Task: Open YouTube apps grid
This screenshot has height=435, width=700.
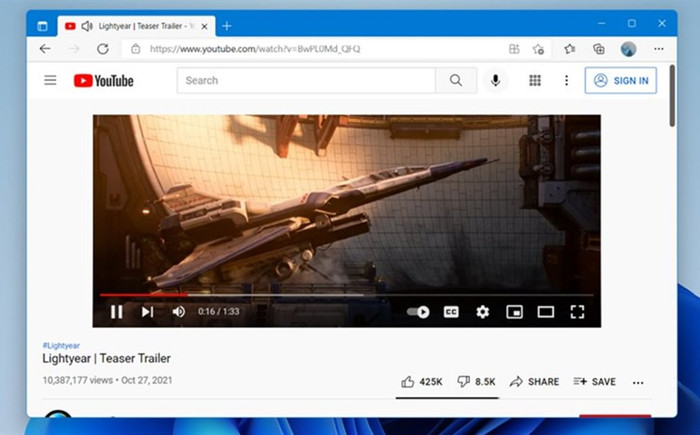Action: (x=535, y=80)
